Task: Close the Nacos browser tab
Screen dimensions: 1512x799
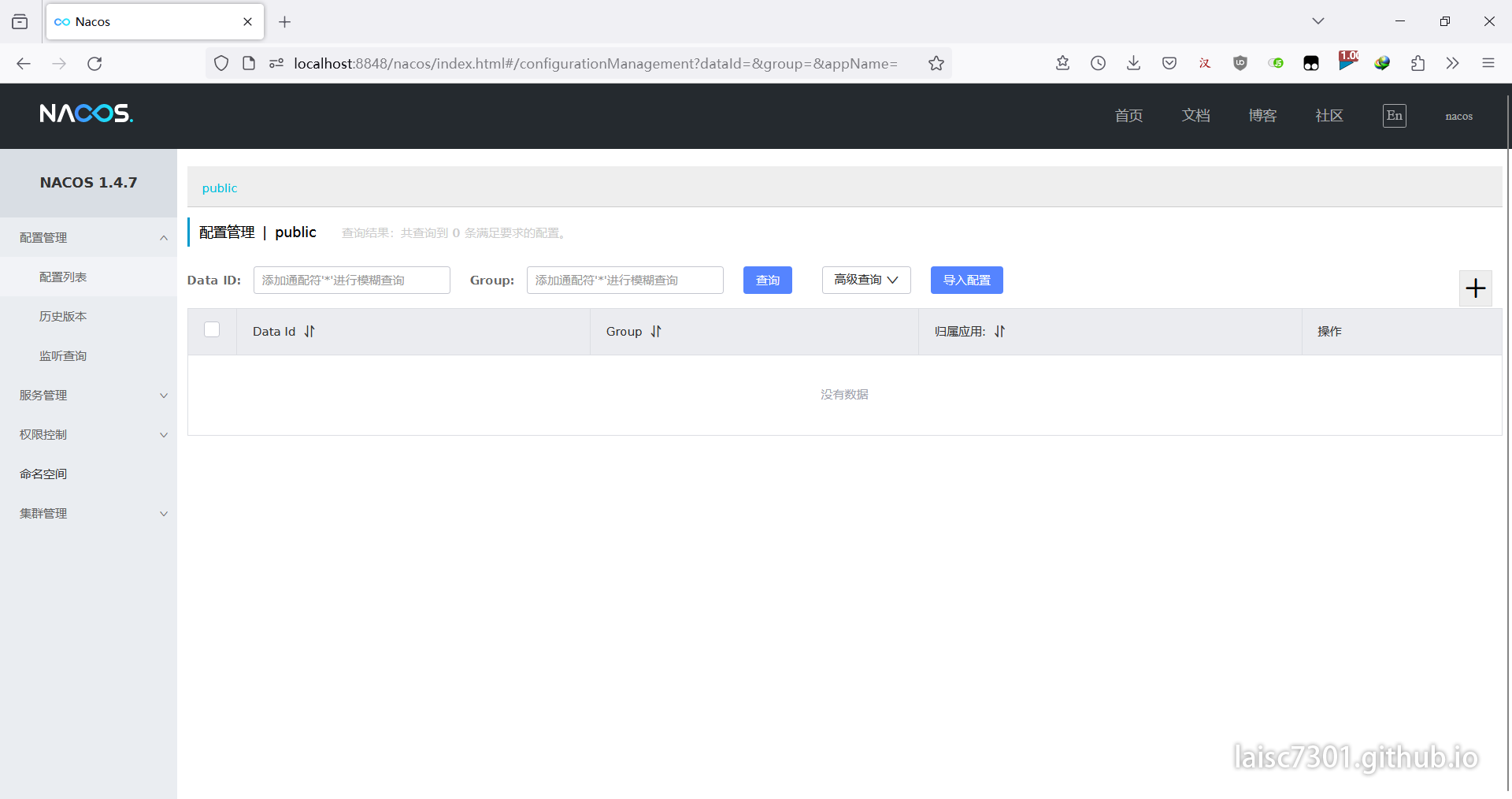Action: point(248,22)
